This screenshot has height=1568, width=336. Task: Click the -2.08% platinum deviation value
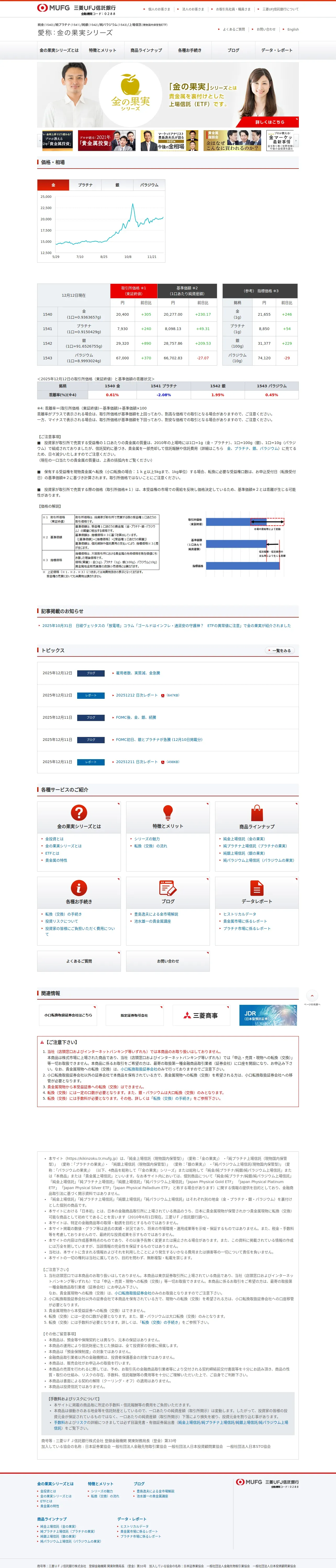(x=164, y=395)
